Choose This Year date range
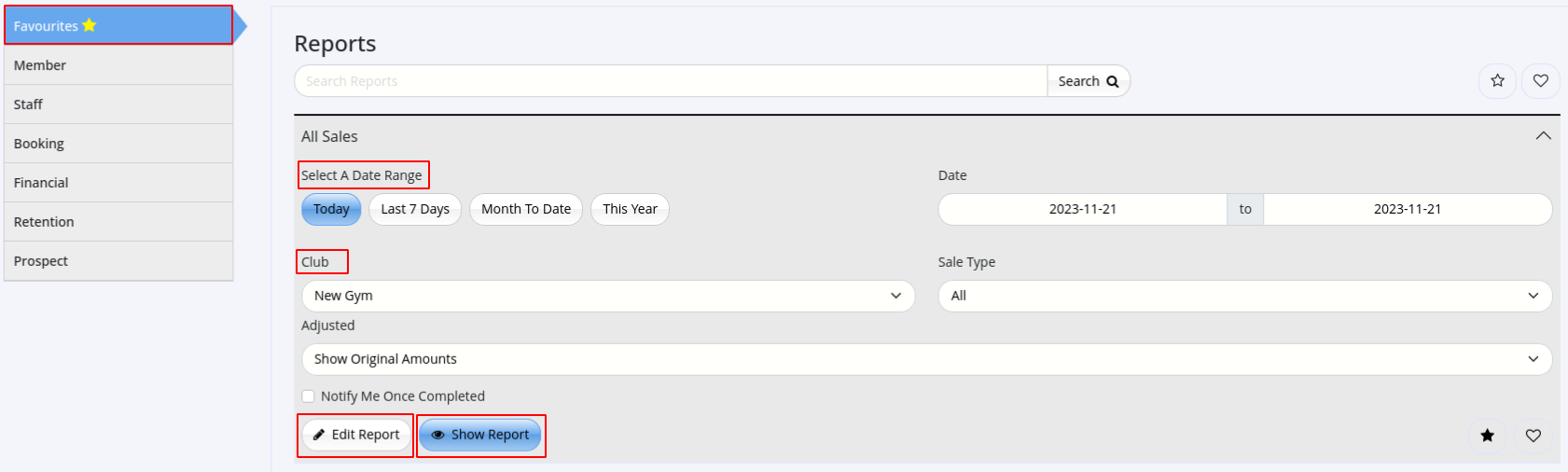This screenshot has height=472, width=1568. pos(630,209)
